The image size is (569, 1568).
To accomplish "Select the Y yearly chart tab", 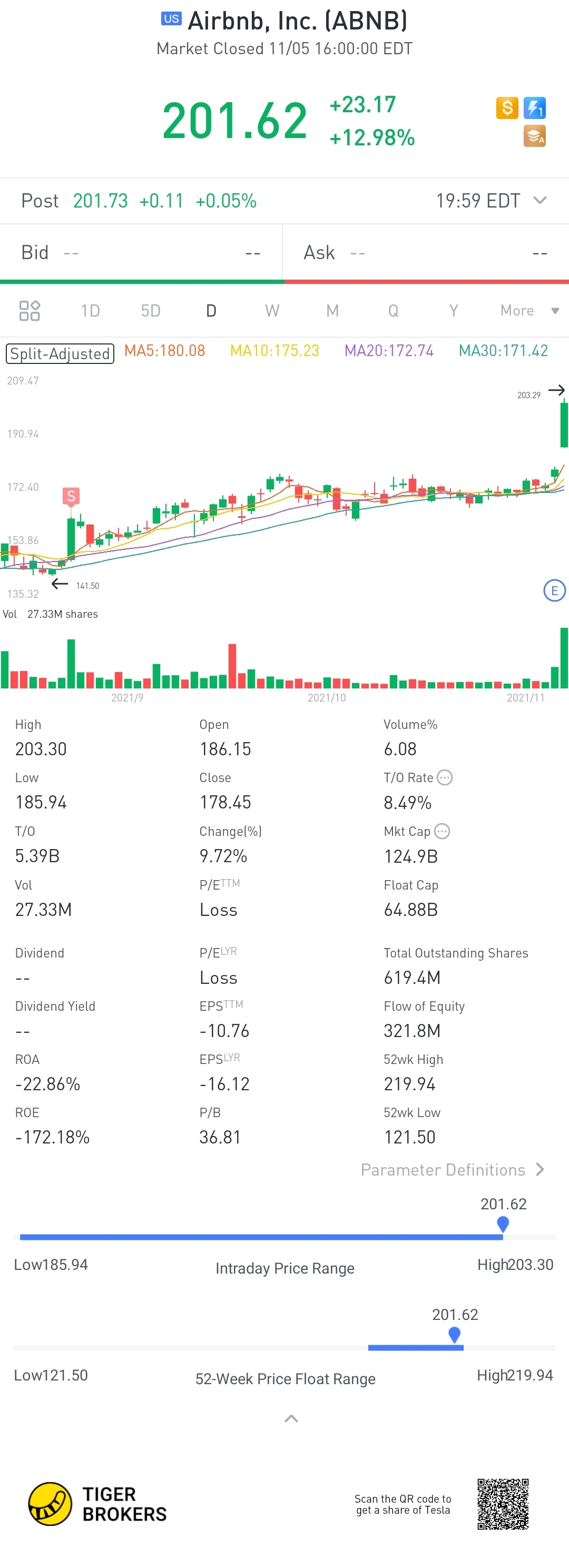I will click(x=454, y=310).
